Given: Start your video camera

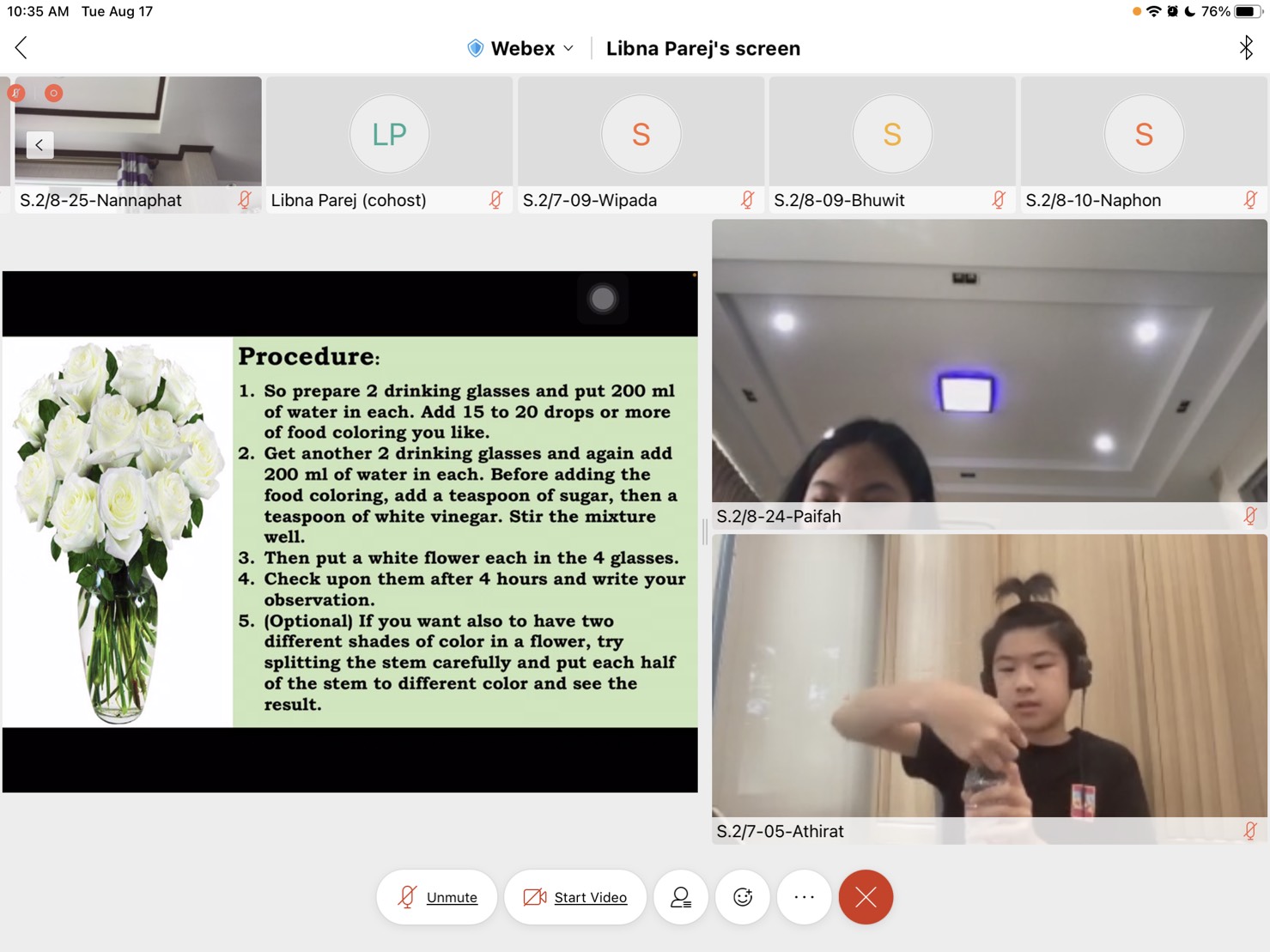Looking at the screenshot, I should point(575,897).
